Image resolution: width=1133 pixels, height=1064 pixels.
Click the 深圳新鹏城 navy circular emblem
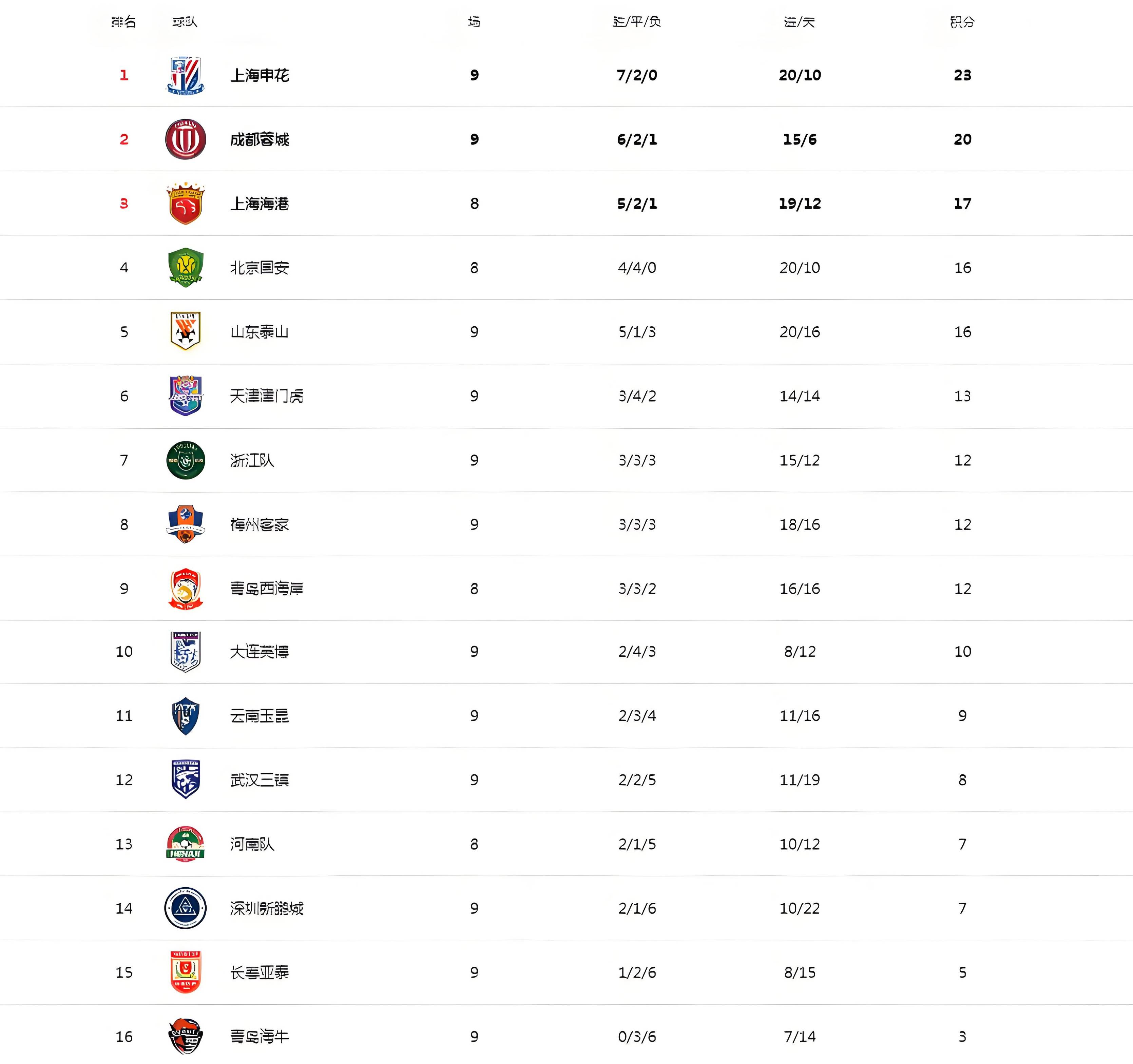tap(185, 908)
